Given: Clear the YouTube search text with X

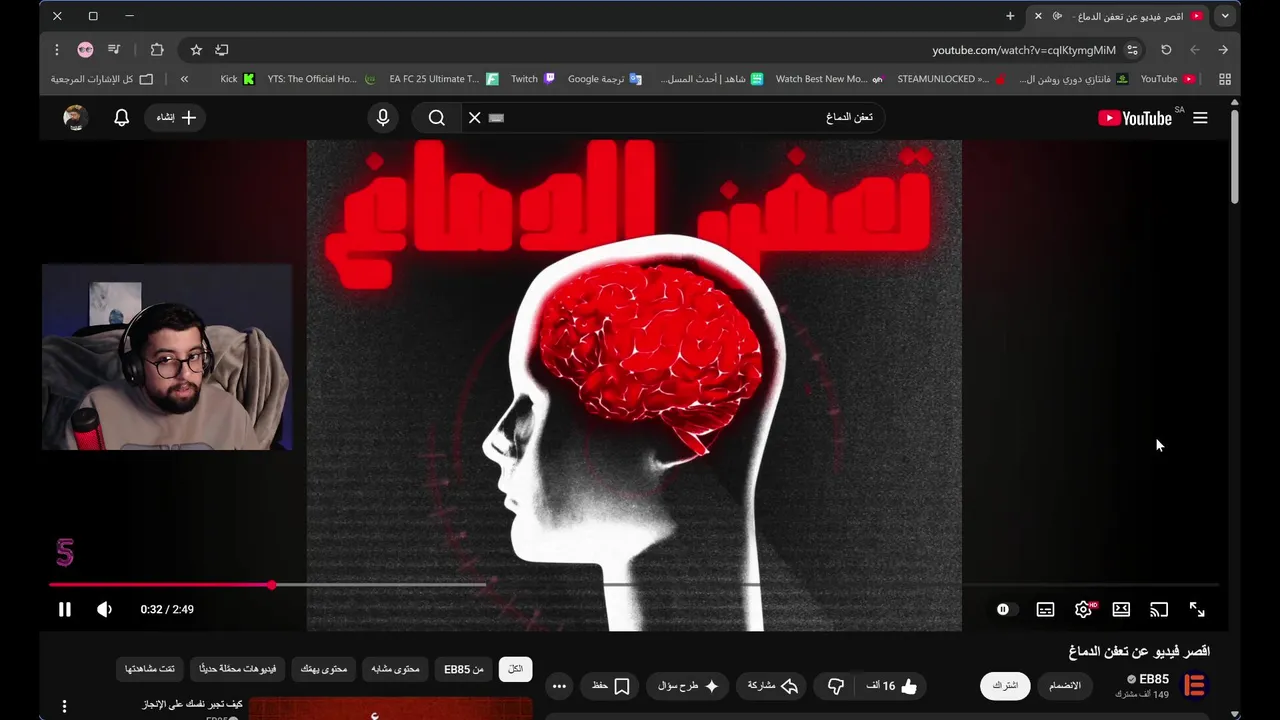Looking at the screenshot, I should 475,118.
